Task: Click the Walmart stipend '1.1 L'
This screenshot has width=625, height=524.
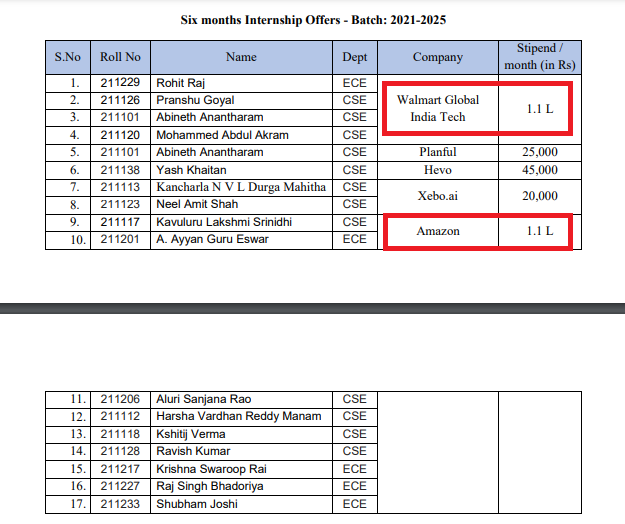Action: point(540,109)
